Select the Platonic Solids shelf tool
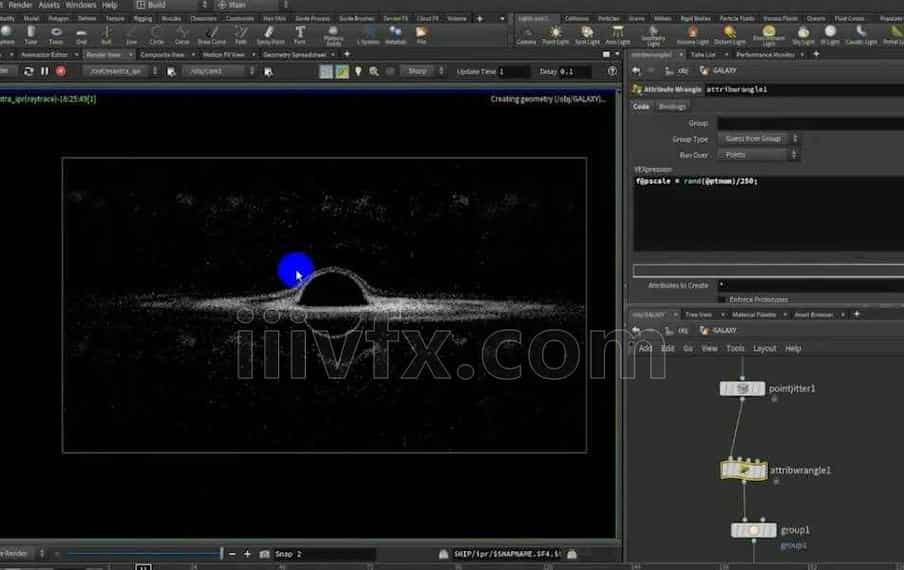 point(333,36)
